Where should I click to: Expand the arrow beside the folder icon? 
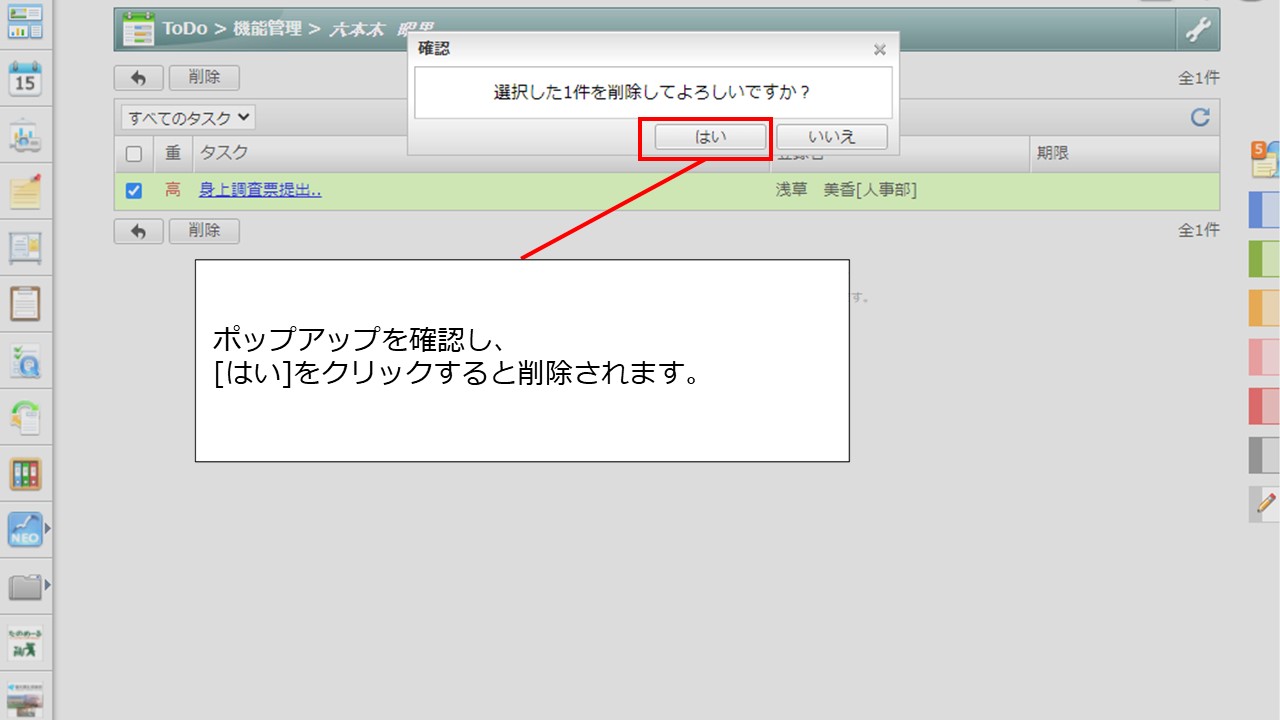47,585
